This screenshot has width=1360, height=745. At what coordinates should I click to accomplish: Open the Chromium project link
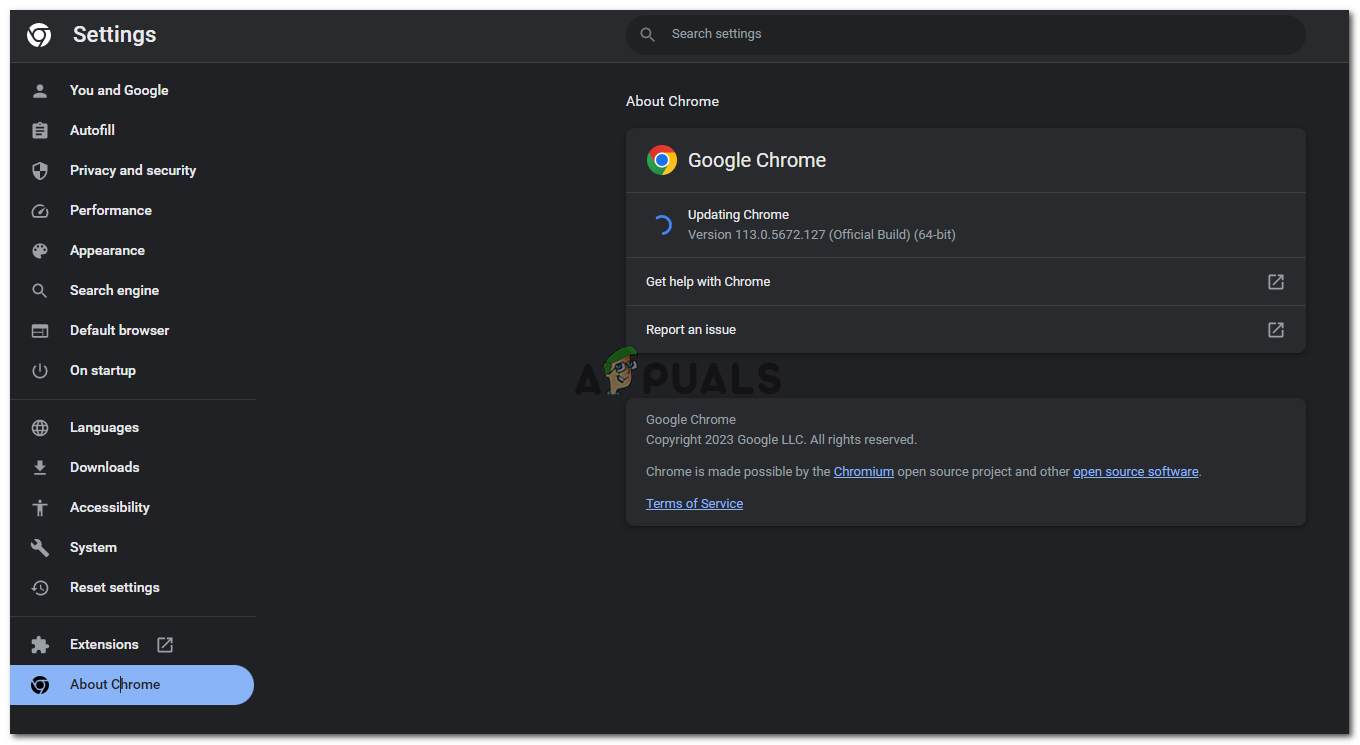(x=864, y=472)
